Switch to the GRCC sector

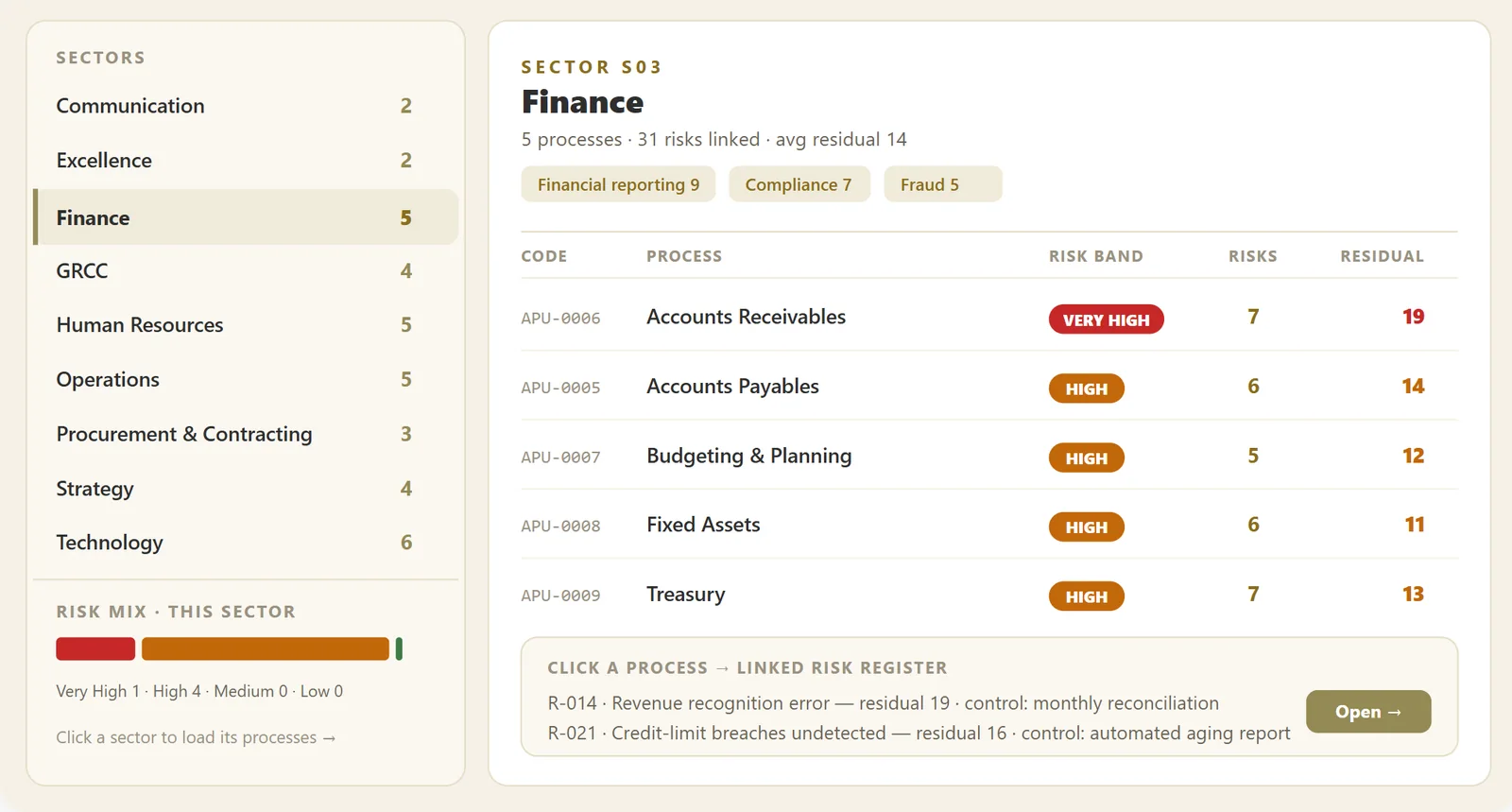246,271
